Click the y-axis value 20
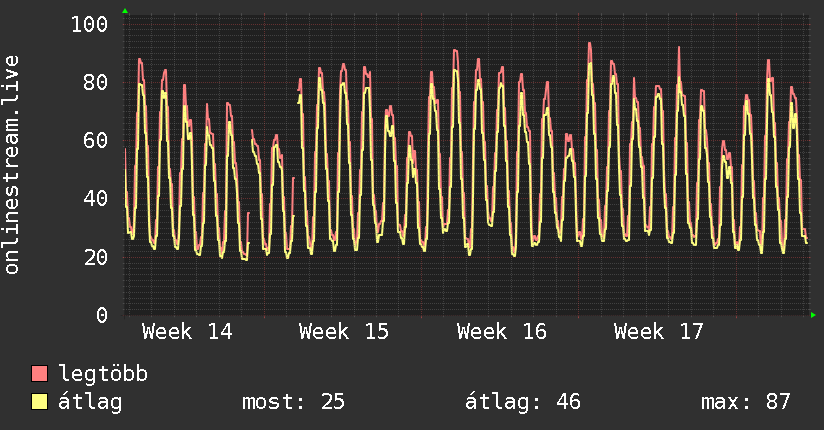The height and width of the screenshot is (430, 824). [x=96, y=257]
